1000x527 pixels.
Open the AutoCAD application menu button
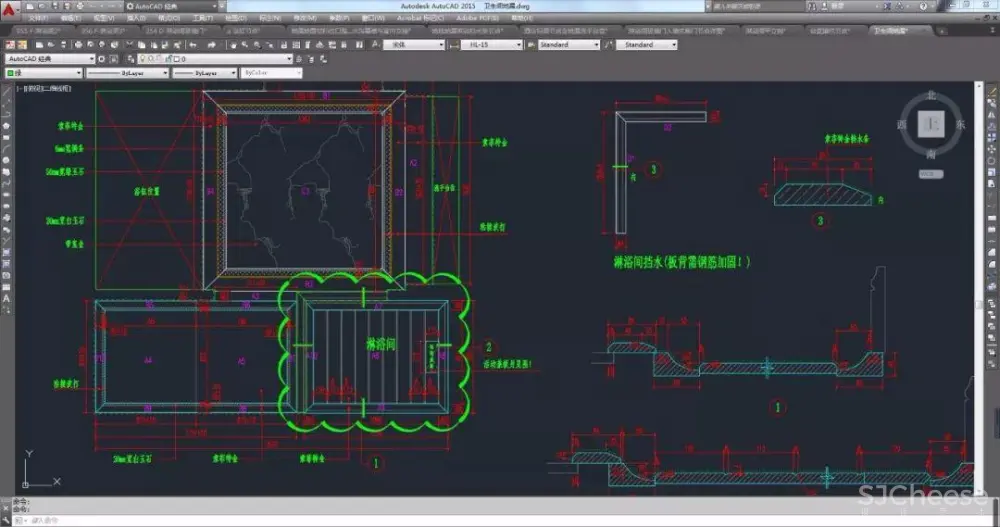pos(9,7)
